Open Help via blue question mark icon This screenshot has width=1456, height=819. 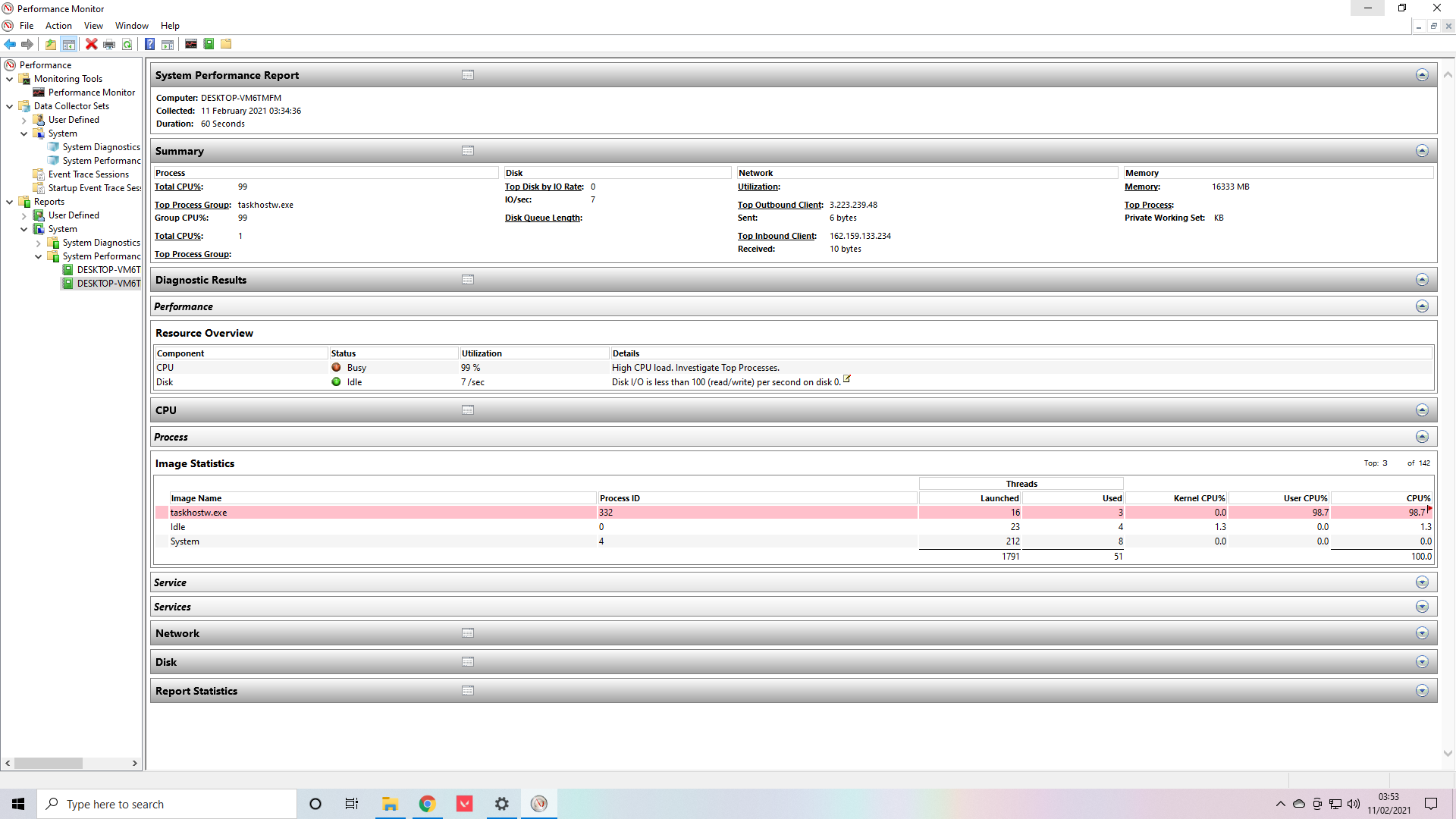(x=149, y=44)
